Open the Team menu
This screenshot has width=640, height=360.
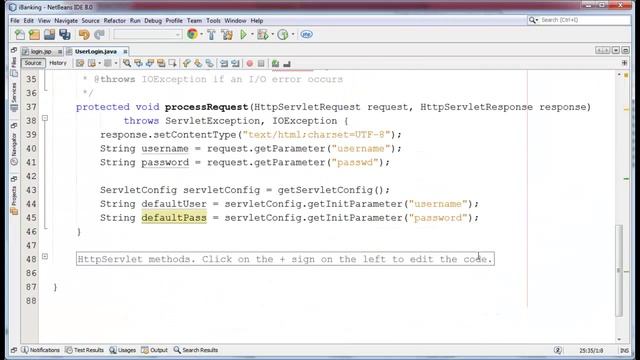click(194, 20)
